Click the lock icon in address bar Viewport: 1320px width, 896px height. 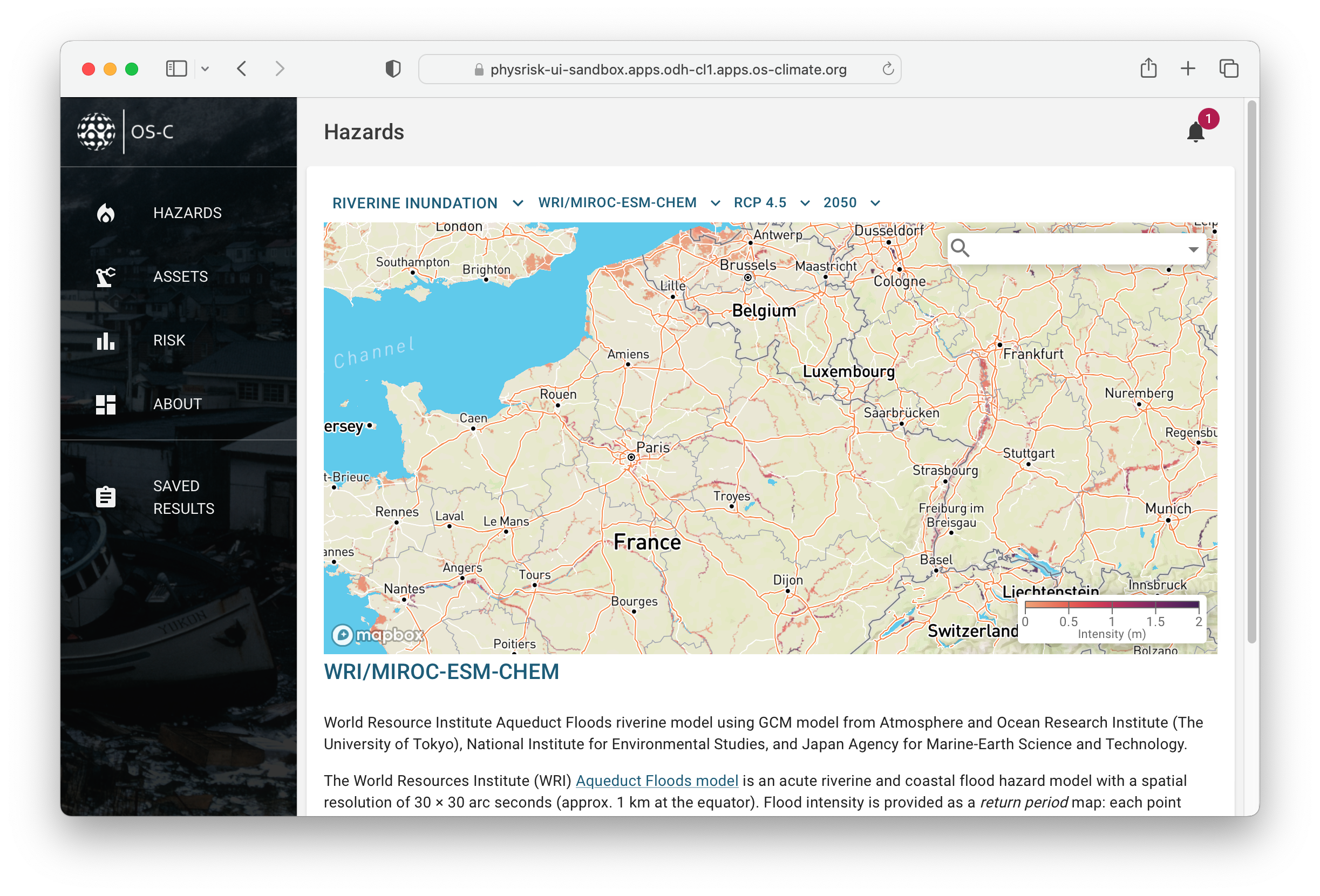click(479, 69)
